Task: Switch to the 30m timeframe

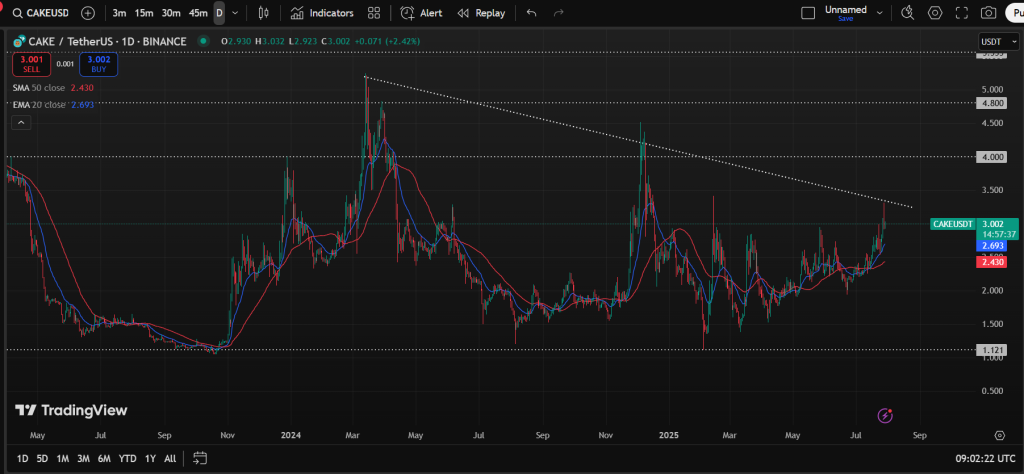Action: (171, 13)
